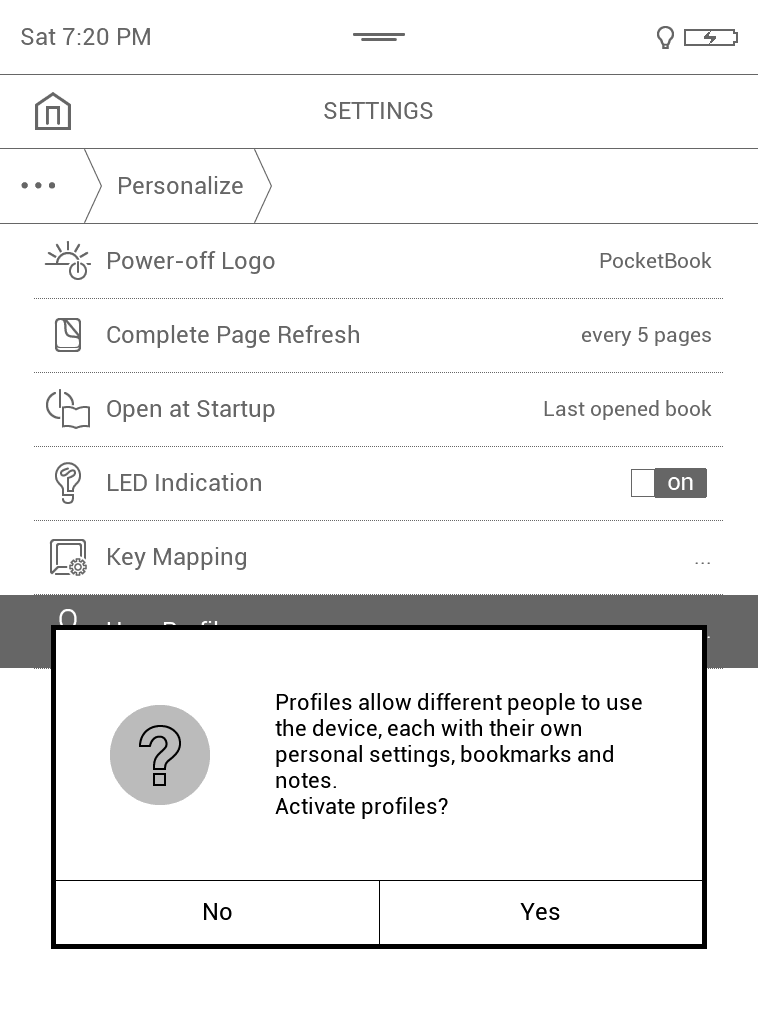
Task: Click the Complete Page Refresh icon
Action: pyautogui.click(x=68, y=335)
